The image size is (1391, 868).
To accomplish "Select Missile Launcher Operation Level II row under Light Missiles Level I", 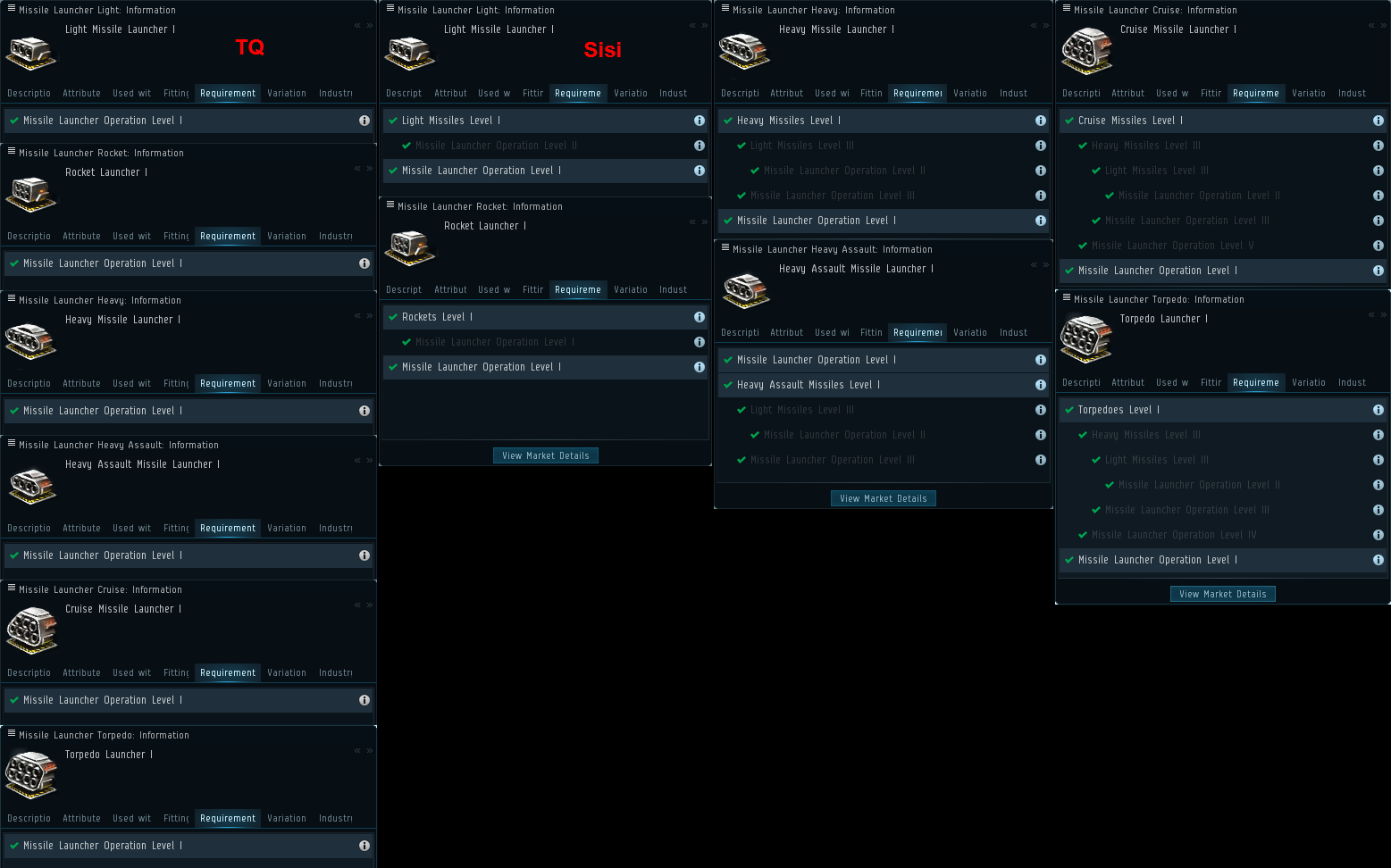I will click(x=546, y=146).
